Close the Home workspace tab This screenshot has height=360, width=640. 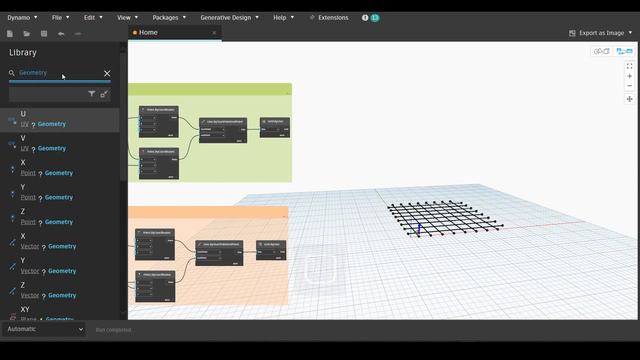pos(214,33)
